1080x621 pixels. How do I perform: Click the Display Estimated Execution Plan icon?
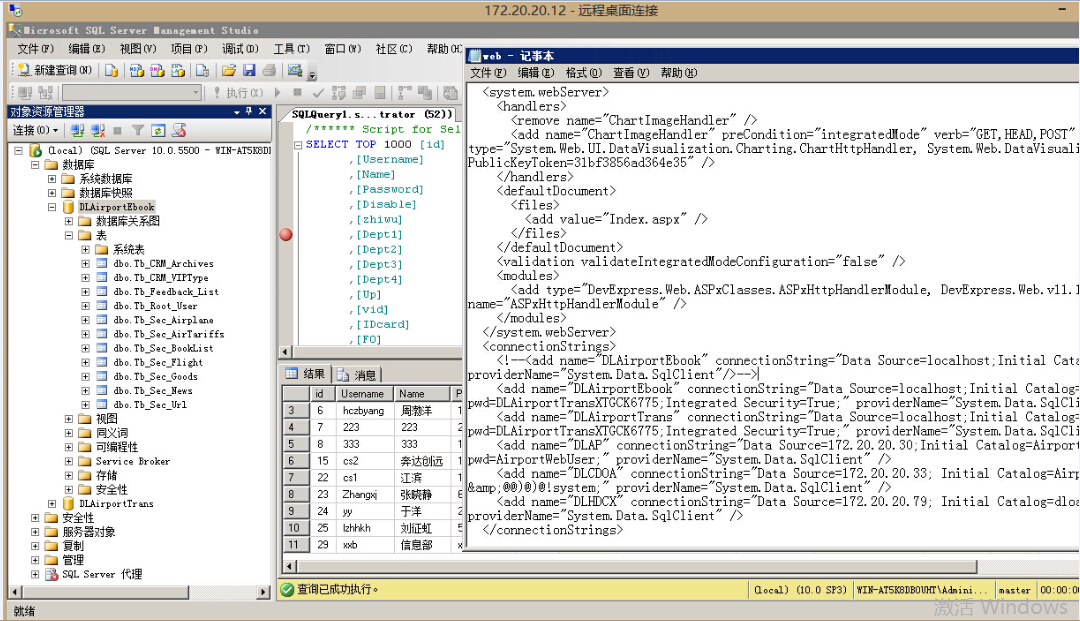click(338, 92)
